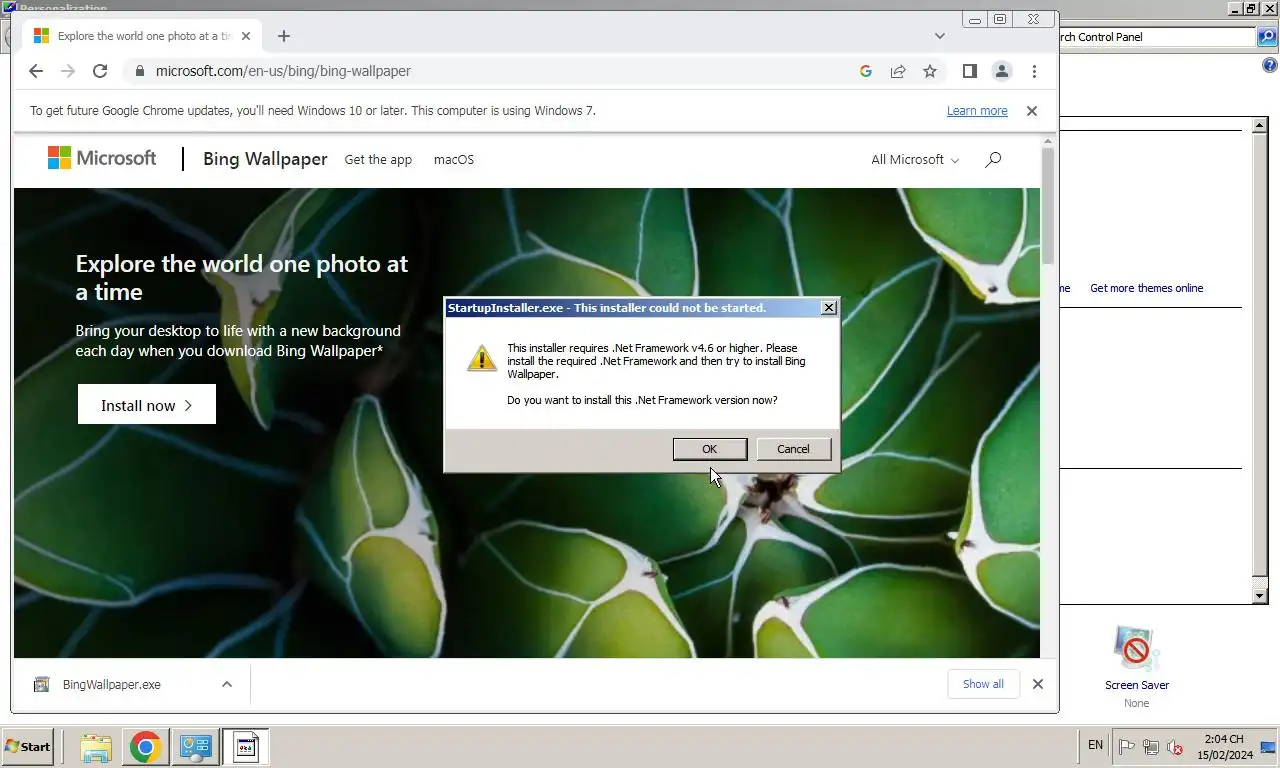The image size is (1280, 768).
Task: Open Control Panel help icon
Action: point(1270,66)
